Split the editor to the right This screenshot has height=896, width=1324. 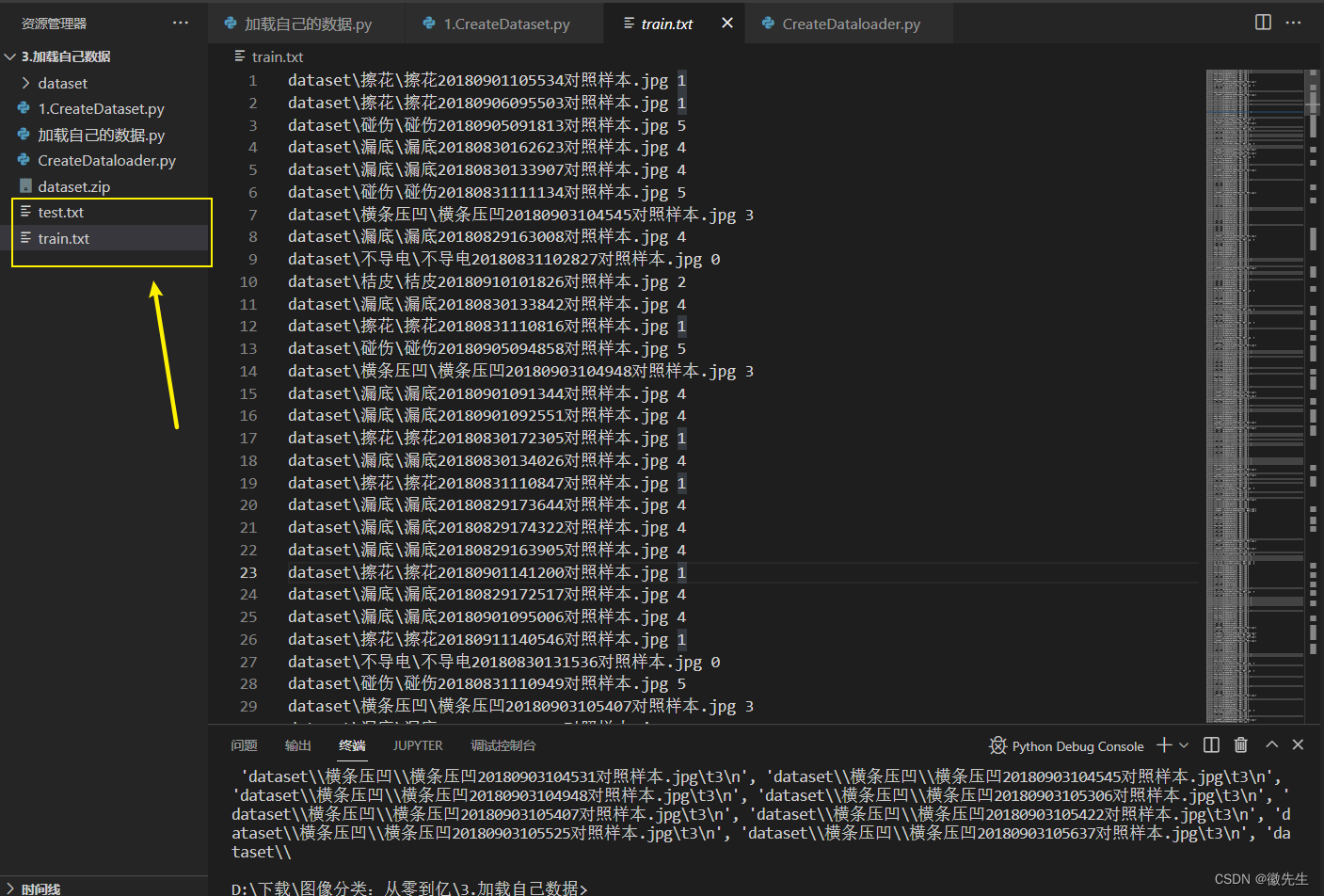pyautogui.click(x=1263, y=23)
